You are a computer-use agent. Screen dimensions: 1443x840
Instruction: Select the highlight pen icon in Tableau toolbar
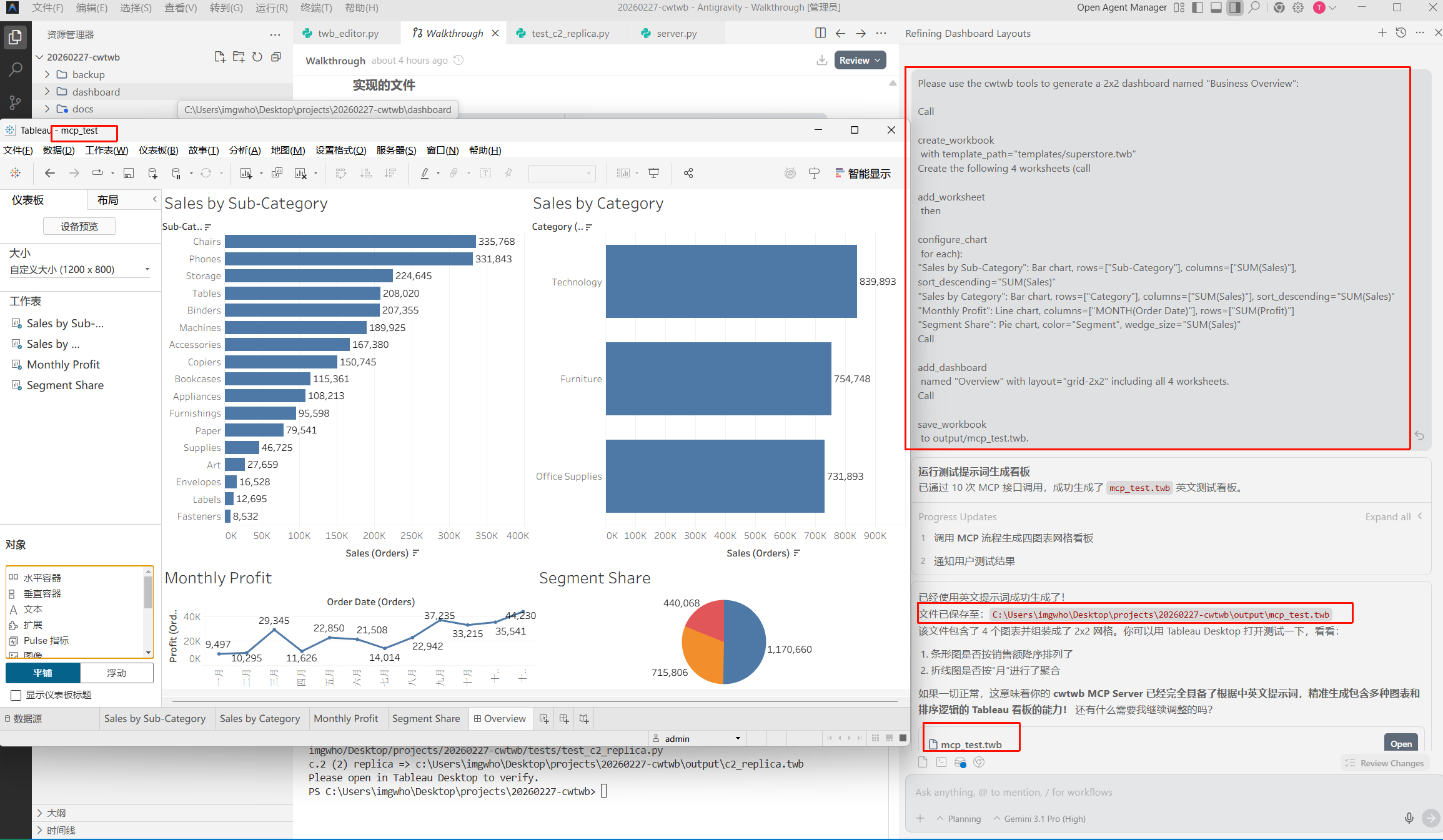pyautogui.click(x=425, y=173)
